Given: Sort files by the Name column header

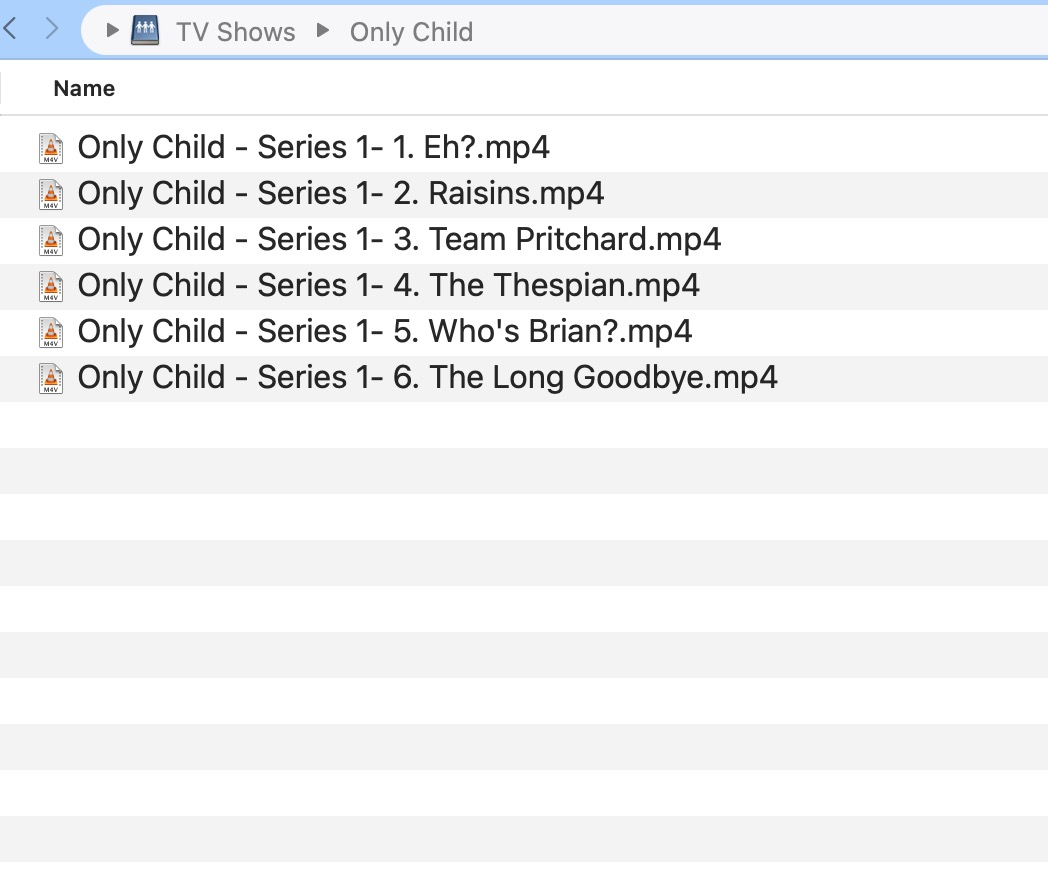Looking at the screenshot, I should [x=84, y=88].
